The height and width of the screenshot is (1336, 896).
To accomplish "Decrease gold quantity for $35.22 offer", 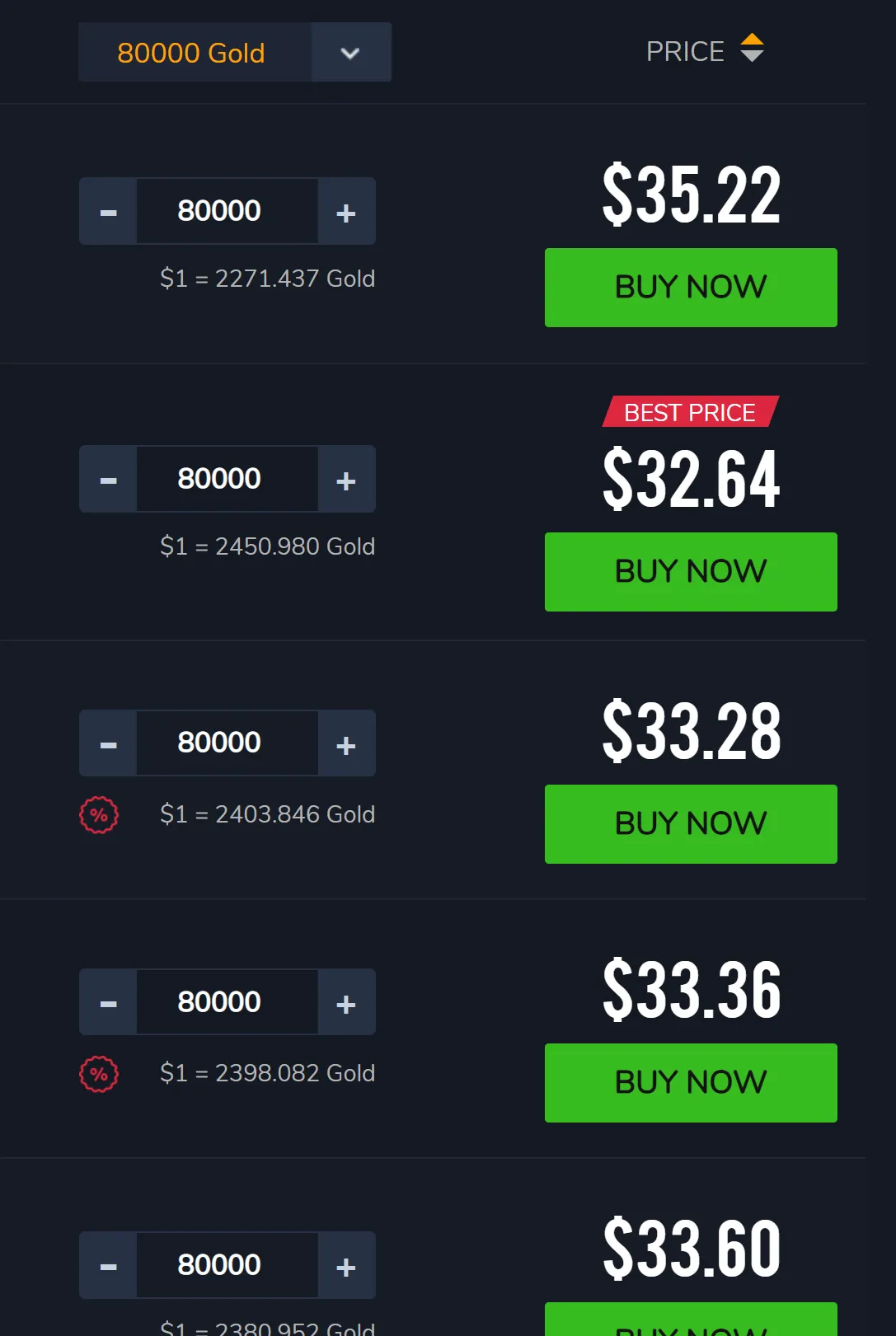I will [x=108, y=212].
